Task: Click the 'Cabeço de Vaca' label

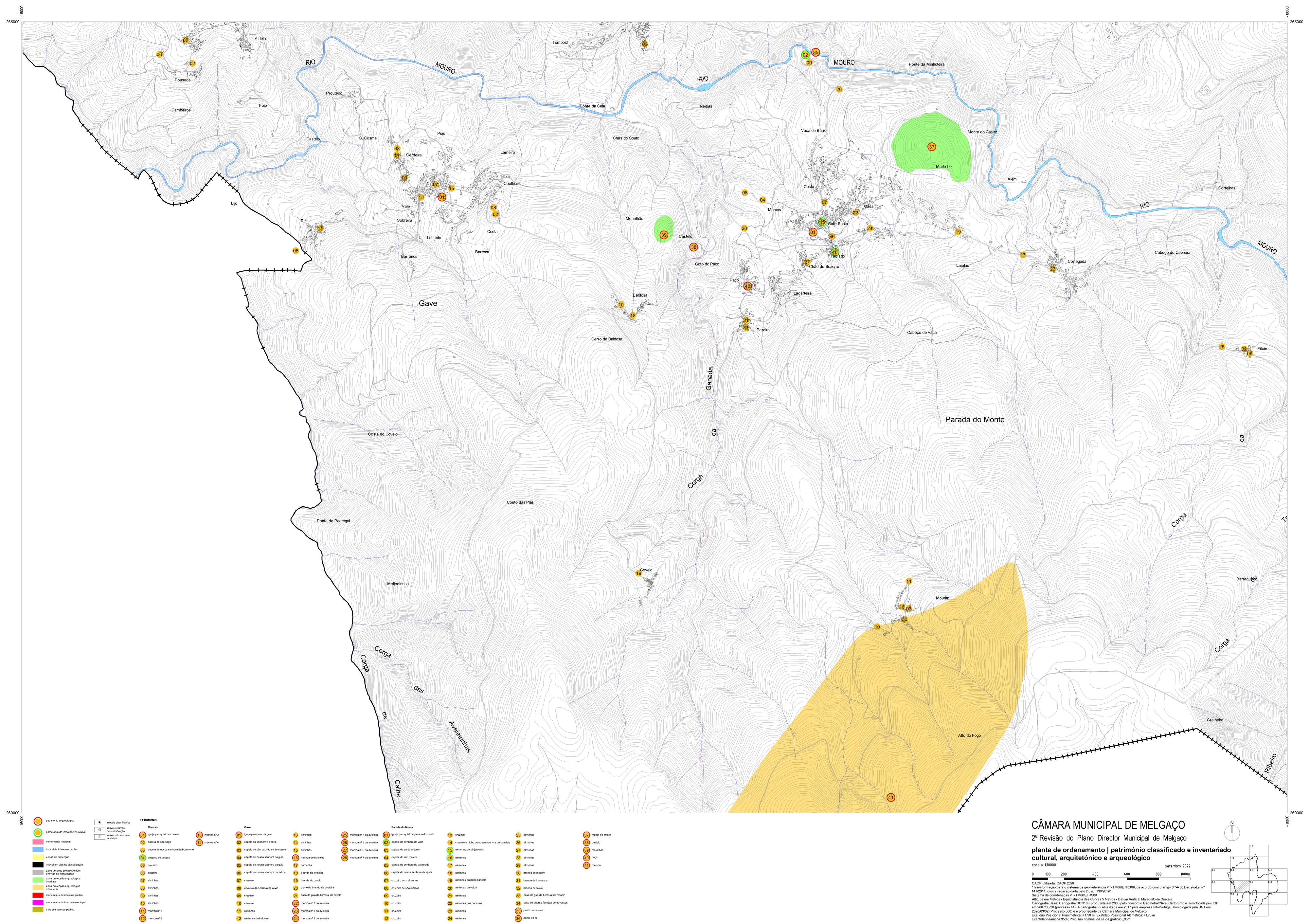Action: [x=922, y=333]
